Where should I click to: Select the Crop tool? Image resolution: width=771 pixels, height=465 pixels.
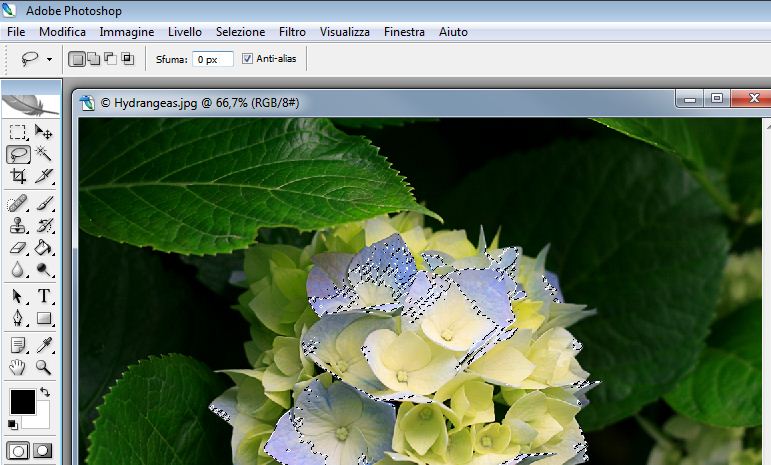click(x=18, y=176)
